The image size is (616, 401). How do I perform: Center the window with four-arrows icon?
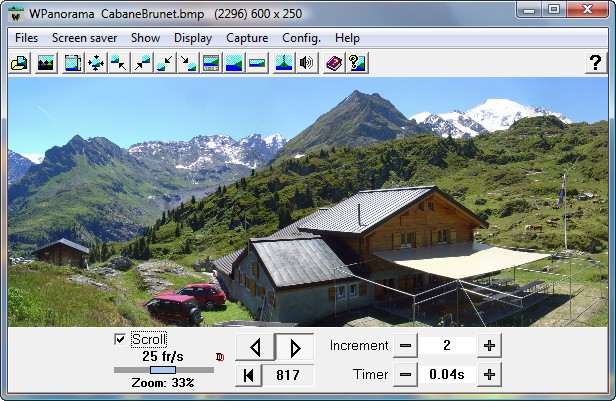coord(96,63)
